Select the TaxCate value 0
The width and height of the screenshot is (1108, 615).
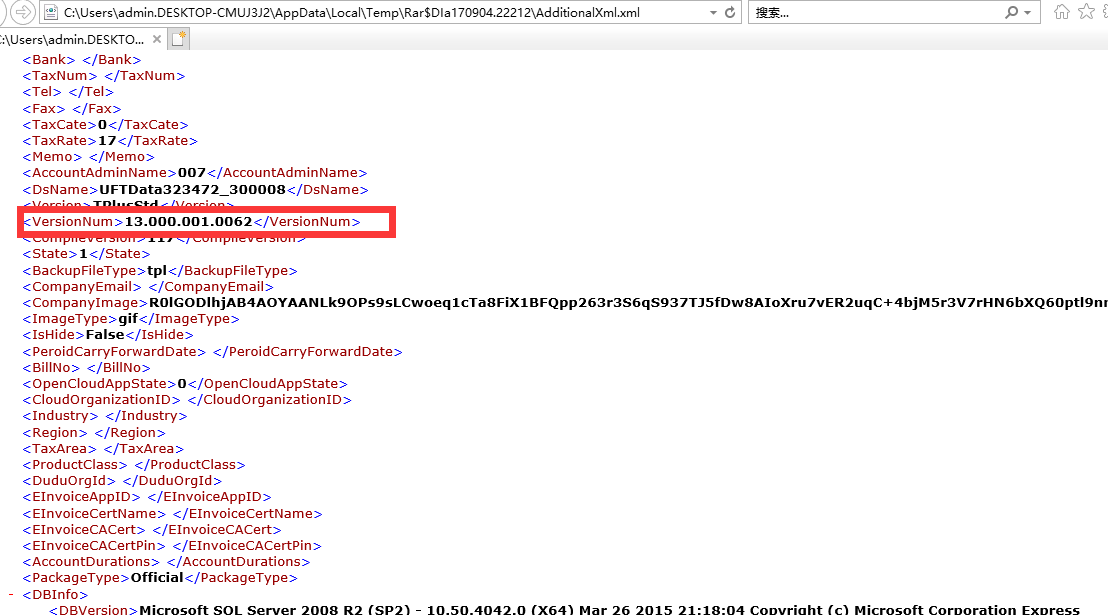click(102, 124)
